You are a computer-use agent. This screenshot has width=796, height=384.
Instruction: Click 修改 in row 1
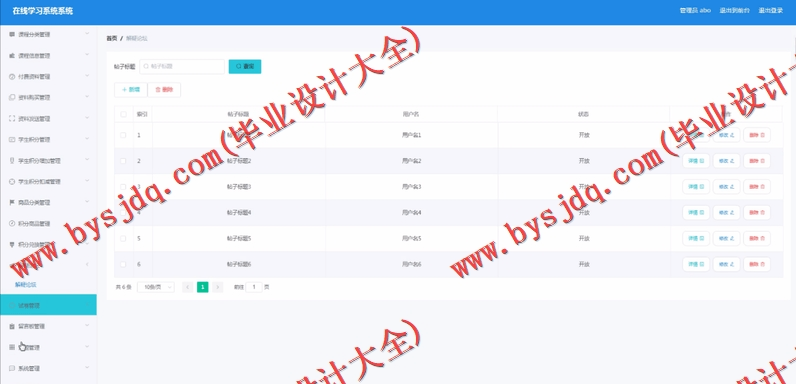726,135
